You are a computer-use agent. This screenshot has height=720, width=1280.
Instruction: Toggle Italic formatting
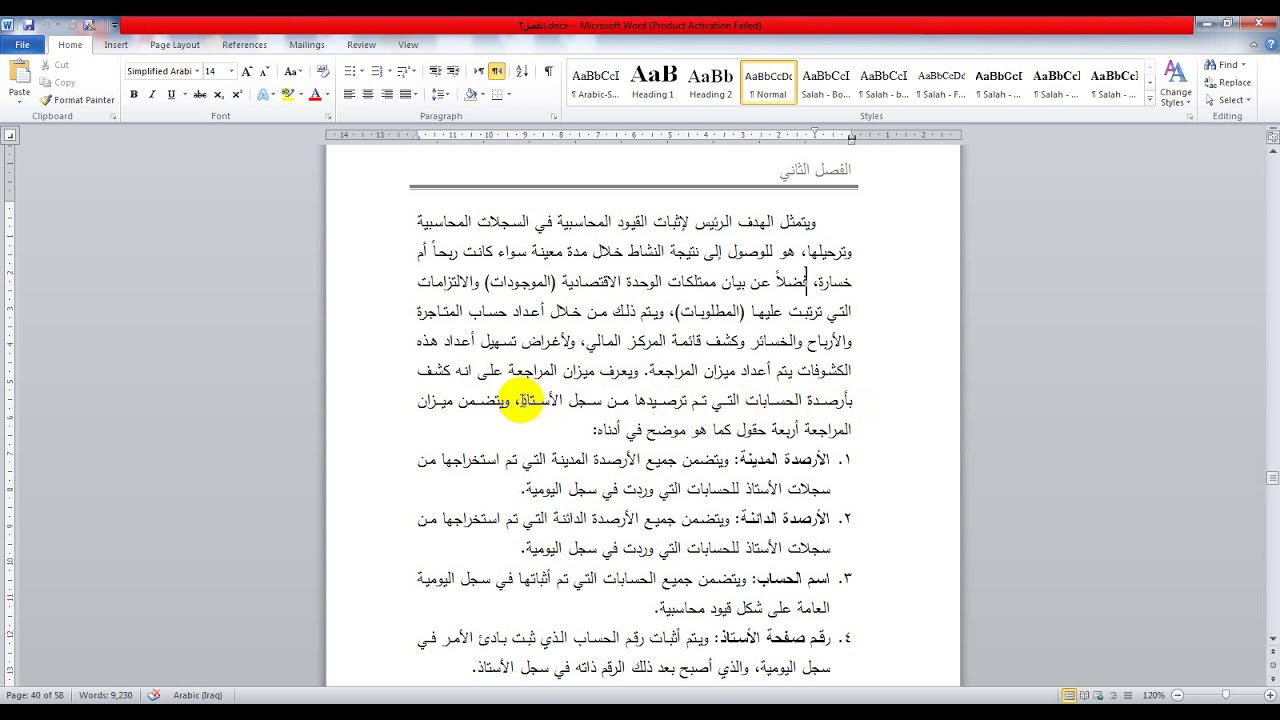coord(152,94)
